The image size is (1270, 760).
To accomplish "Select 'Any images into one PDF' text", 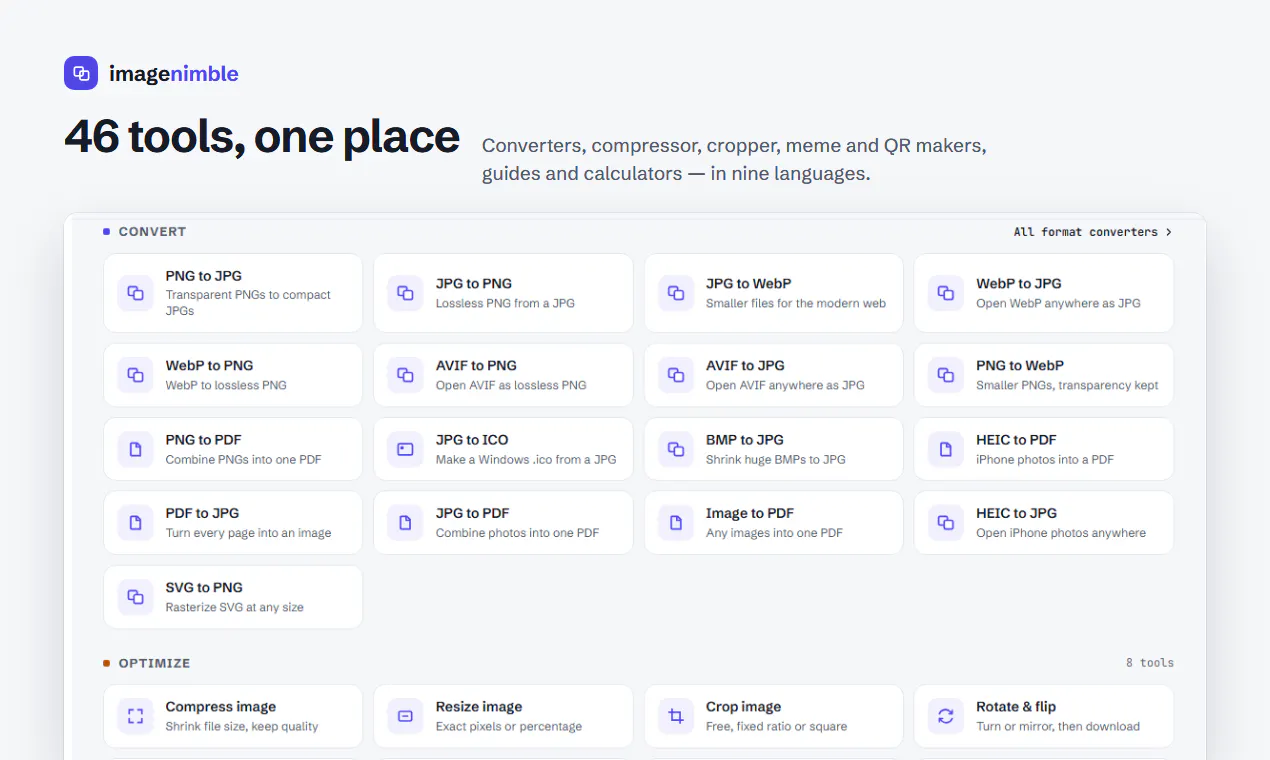I will (x=774, y=533).
